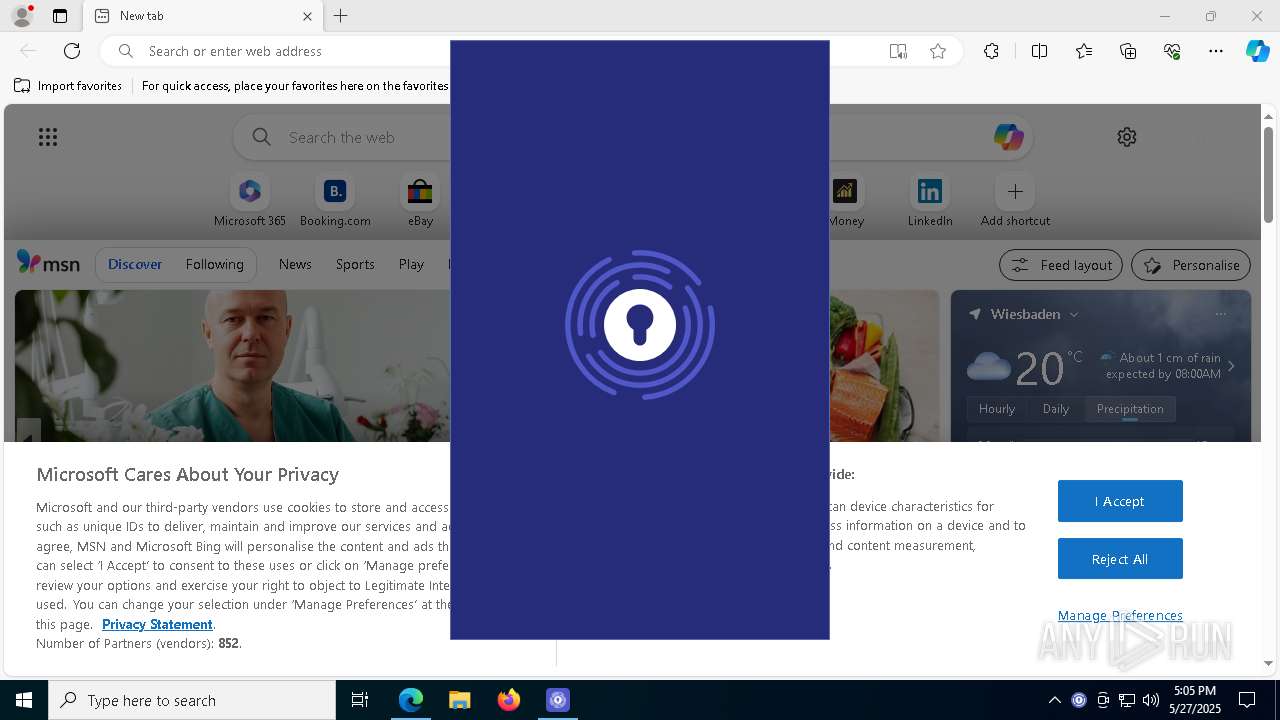Open the LinkedIn shortcut
The image size is (1280, 720).
(930, 201)
